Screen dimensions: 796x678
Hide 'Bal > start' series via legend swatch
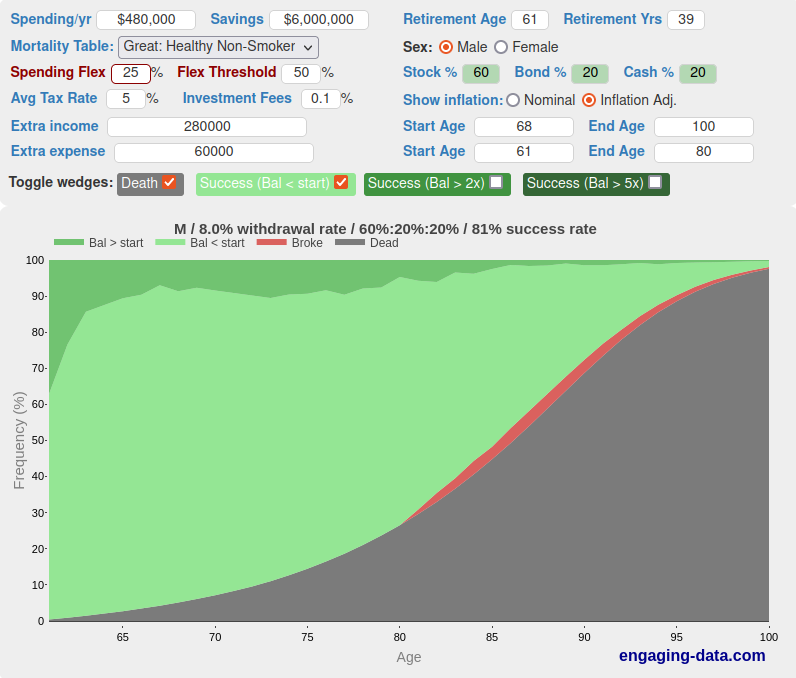coord(69,243)
